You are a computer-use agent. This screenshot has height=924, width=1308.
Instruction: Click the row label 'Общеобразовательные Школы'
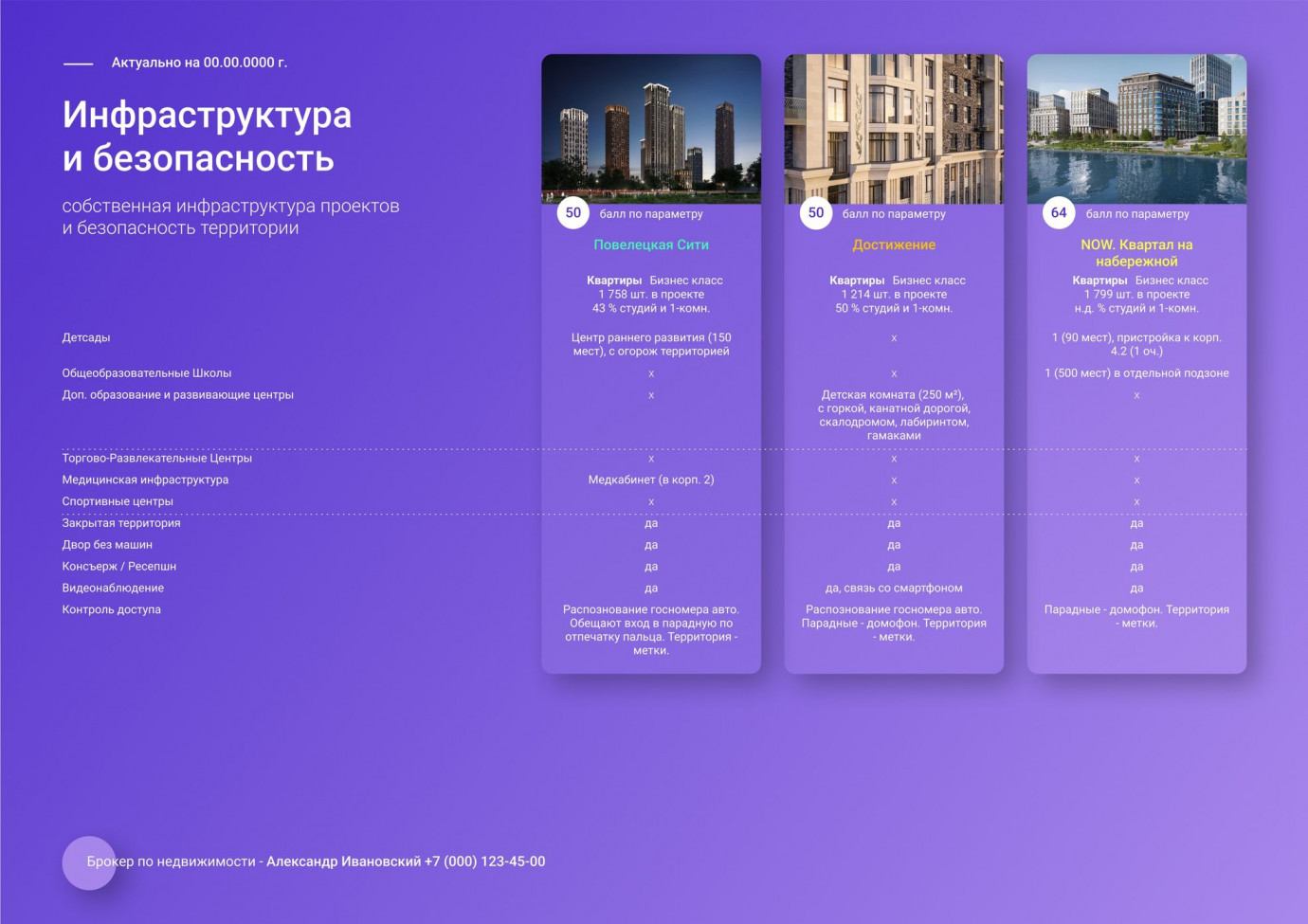[x=147, y=373]
